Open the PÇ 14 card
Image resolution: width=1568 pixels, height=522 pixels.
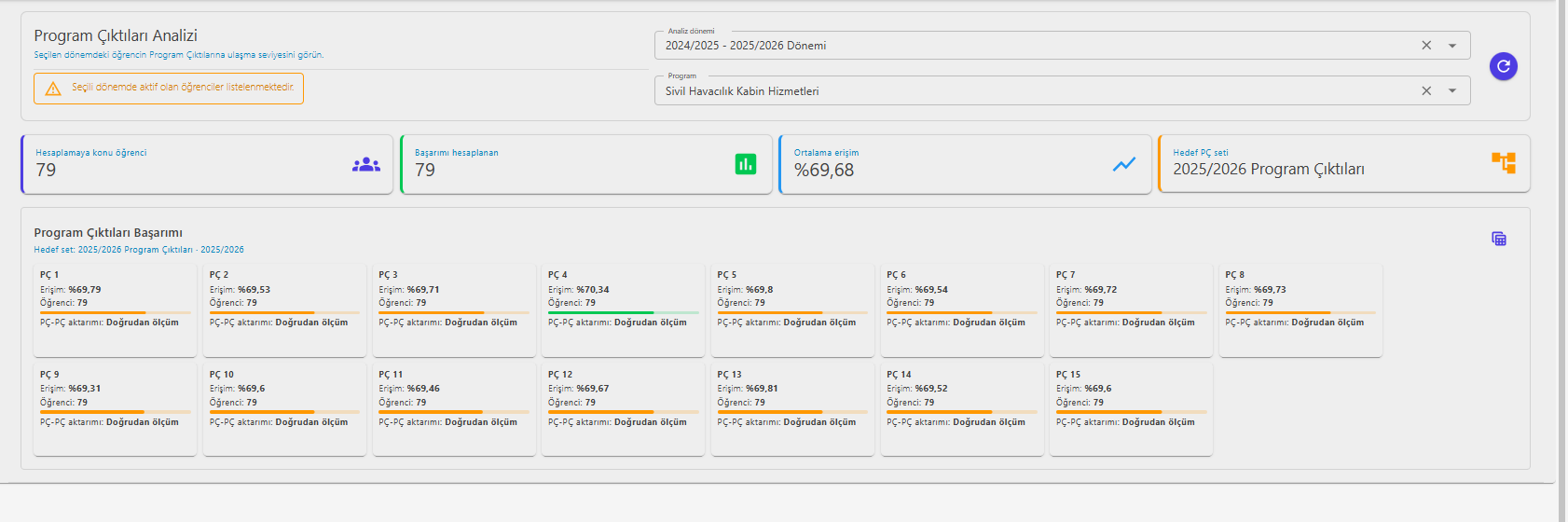962,410
